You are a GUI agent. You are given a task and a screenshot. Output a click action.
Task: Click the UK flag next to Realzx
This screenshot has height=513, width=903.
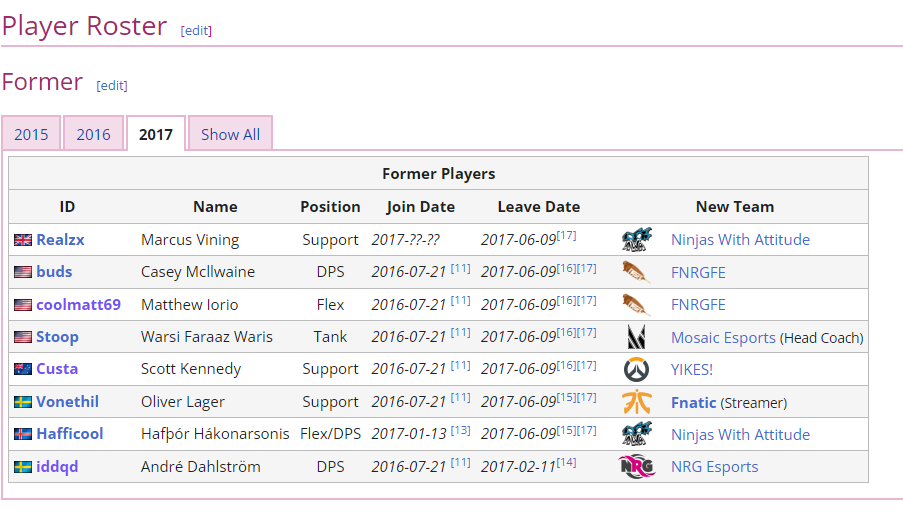coord(23,240)
